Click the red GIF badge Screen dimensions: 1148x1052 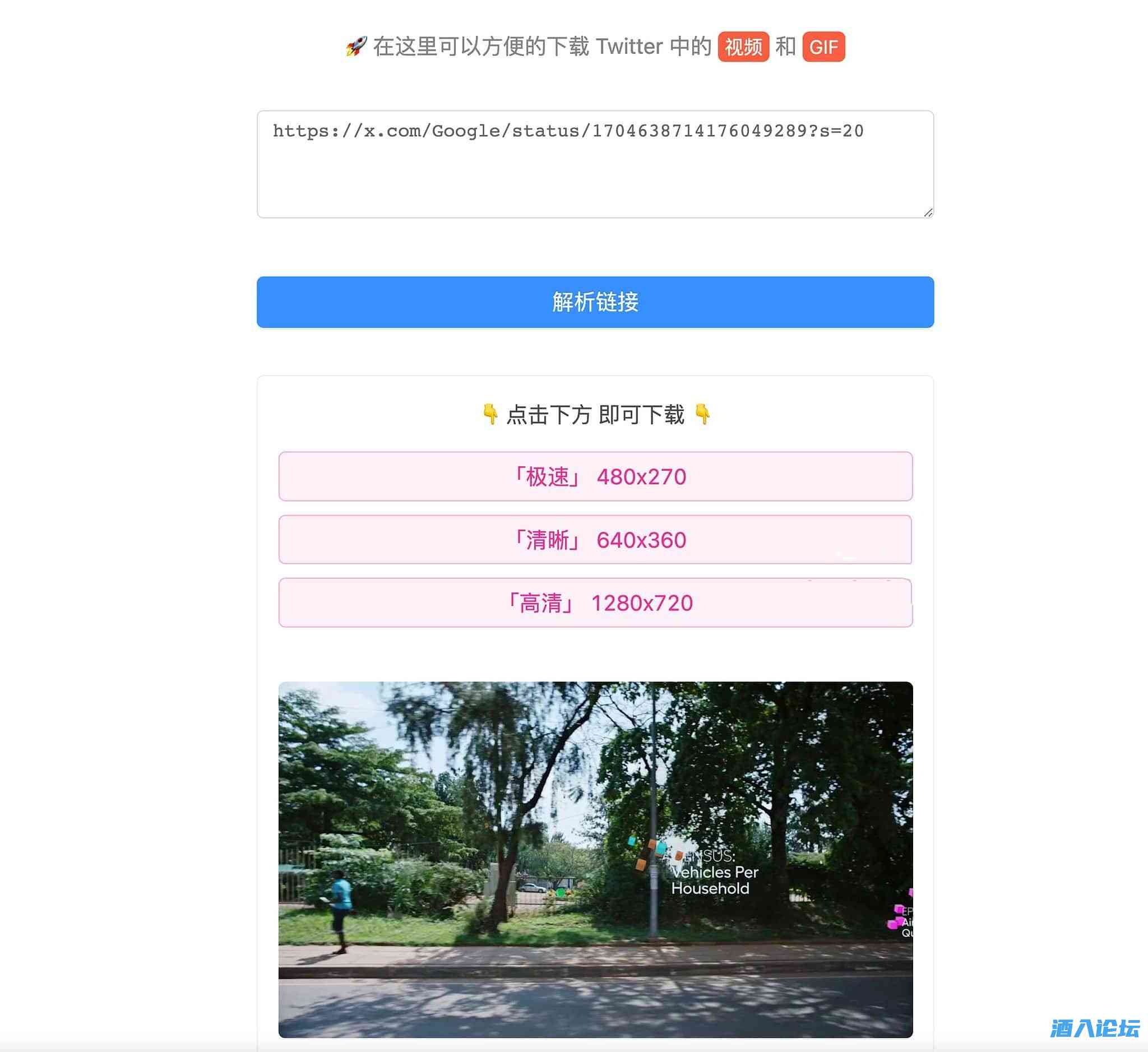point(823,47)
